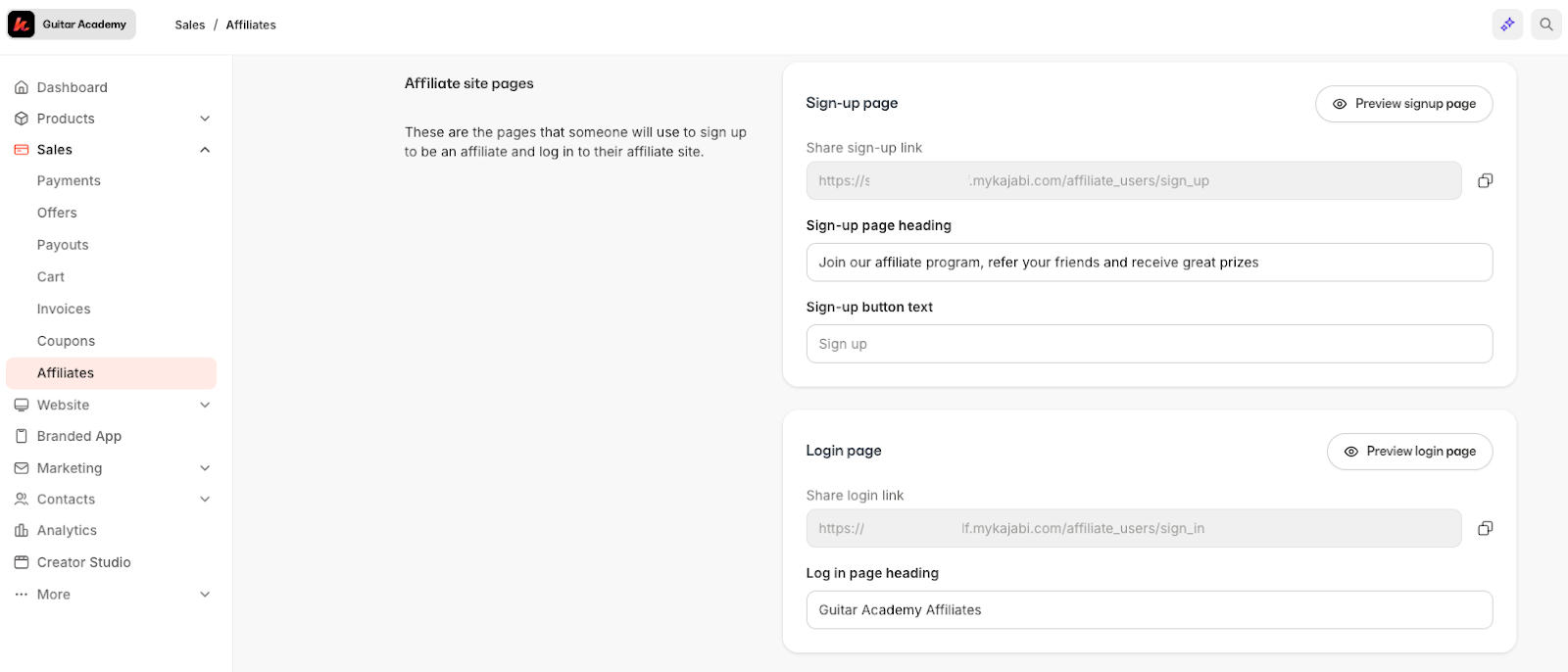Edit the Log in page heading field

point(1150,609)
